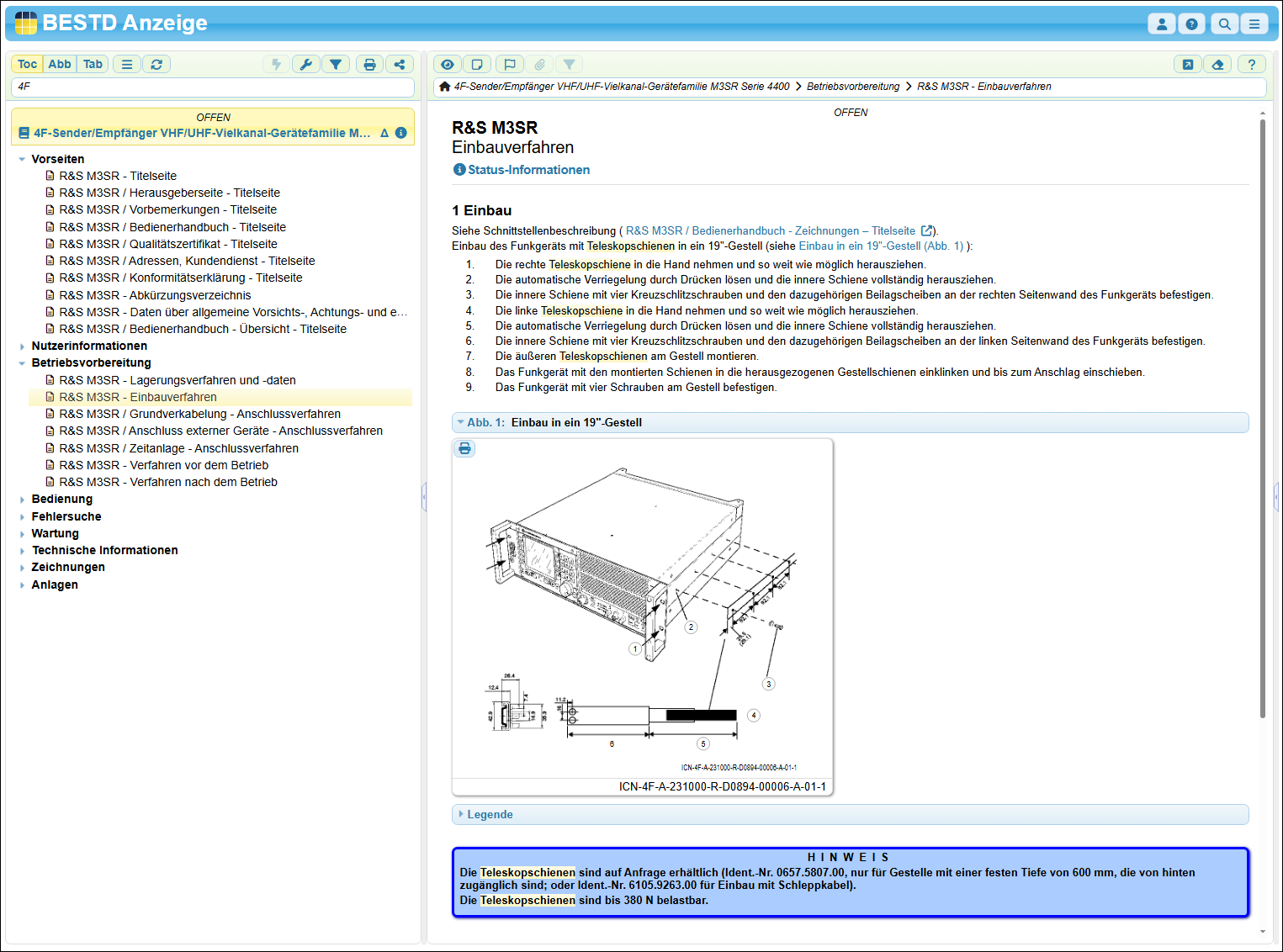Open the main hamburger menu in header
Image resolution: width=1283 pixels, height=952 pixels.
[1254, 24]
